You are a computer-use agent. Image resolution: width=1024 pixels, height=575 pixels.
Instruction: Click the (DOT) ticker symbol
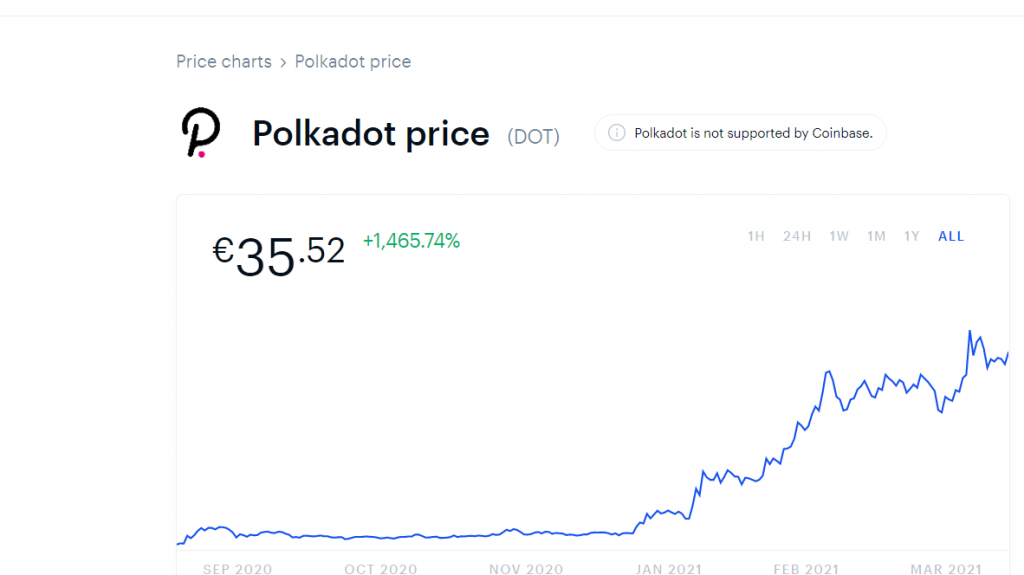(533, 136)
